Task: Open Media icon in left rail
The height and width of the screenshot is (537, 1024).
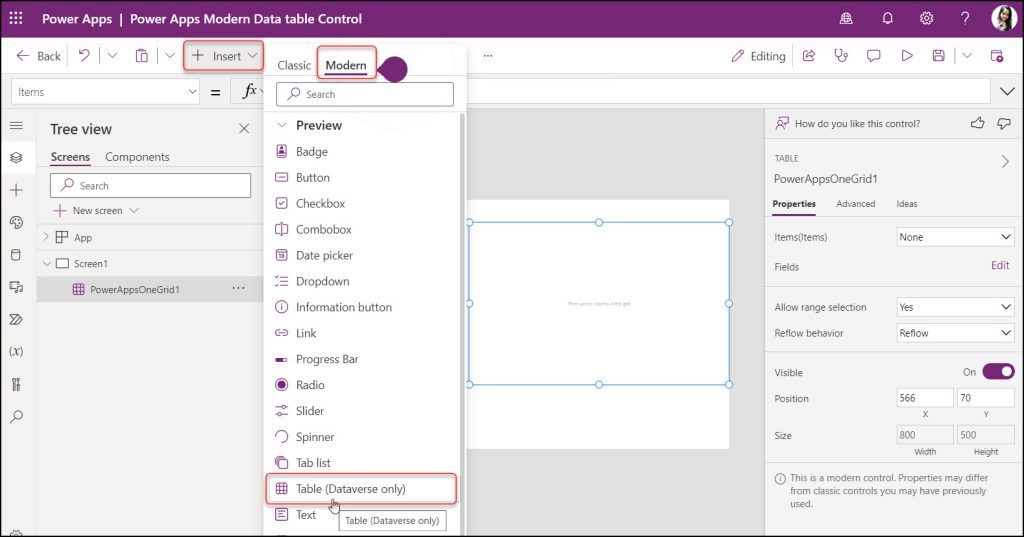Action: pos(16,287)
